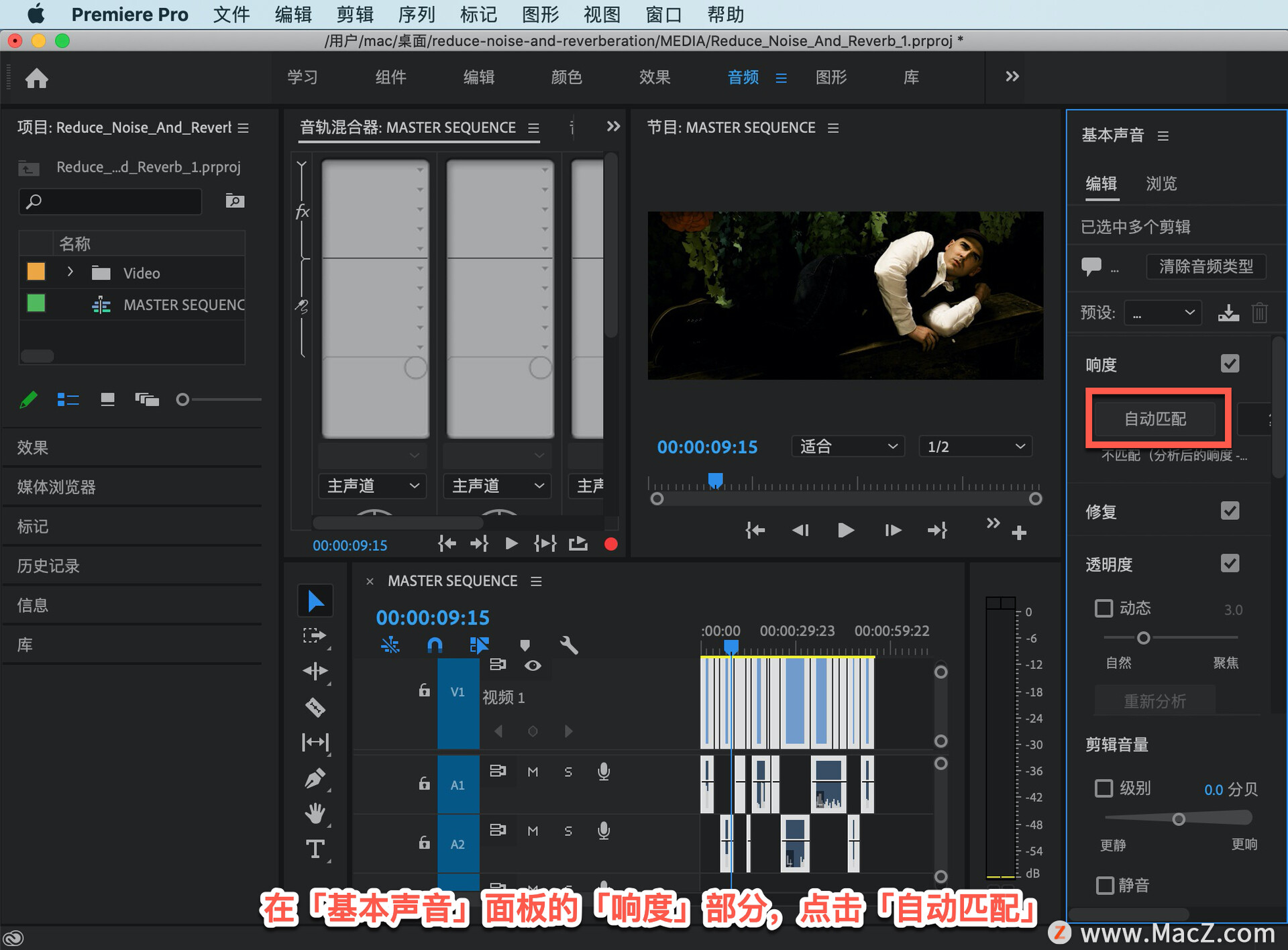Screen dimensions: 1288x950
Task: Open first 主声道 output dropdown
Action: 372,486
